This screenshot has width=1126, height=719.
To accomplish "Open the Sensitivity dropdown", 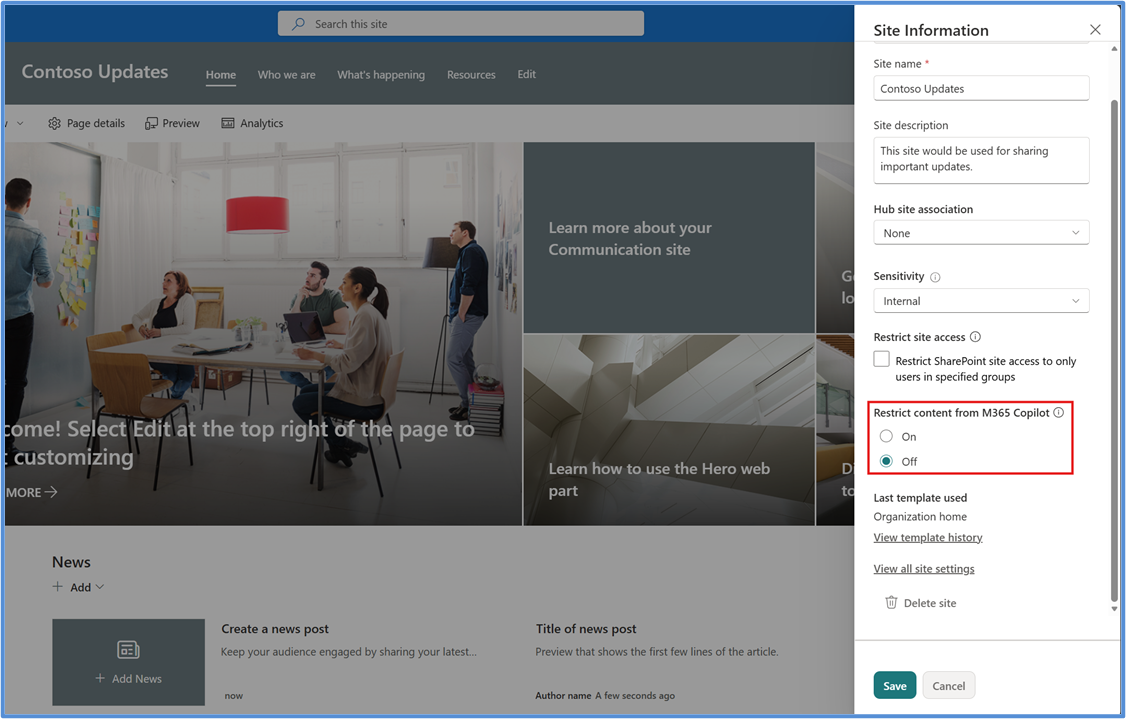I will [x=981, y=300].
